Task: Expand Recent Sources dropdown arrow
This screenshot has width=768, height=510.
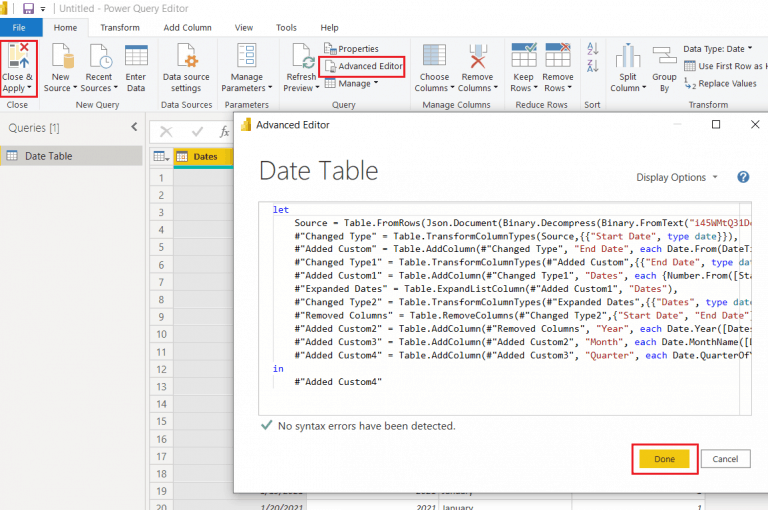Action: (116, 88)
